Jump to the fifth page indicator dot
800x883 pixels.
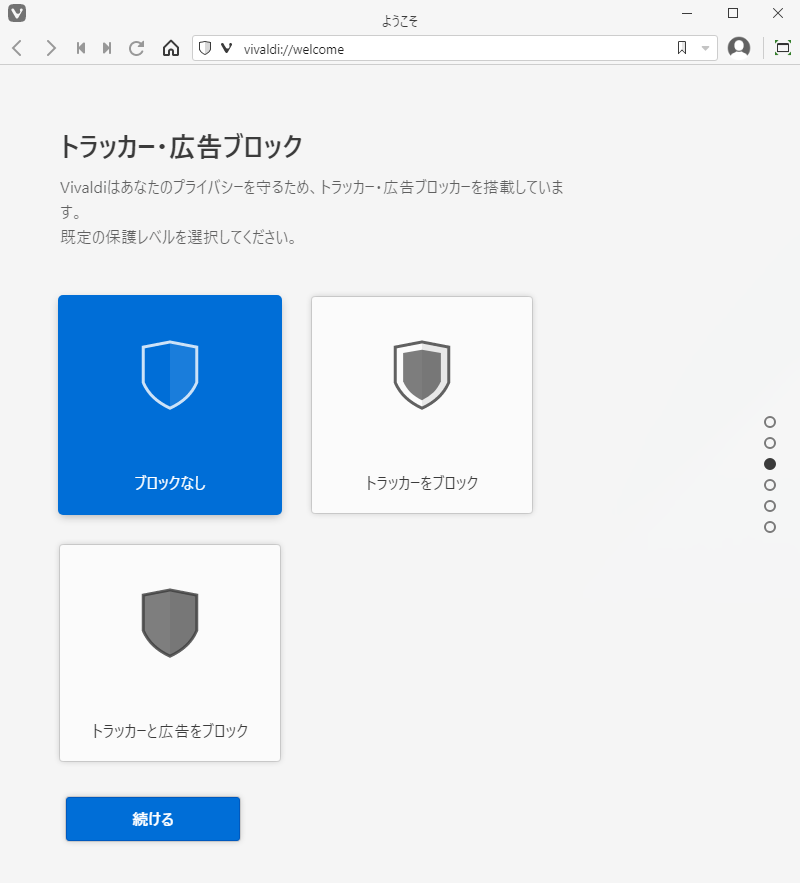[x=770, y=506]
